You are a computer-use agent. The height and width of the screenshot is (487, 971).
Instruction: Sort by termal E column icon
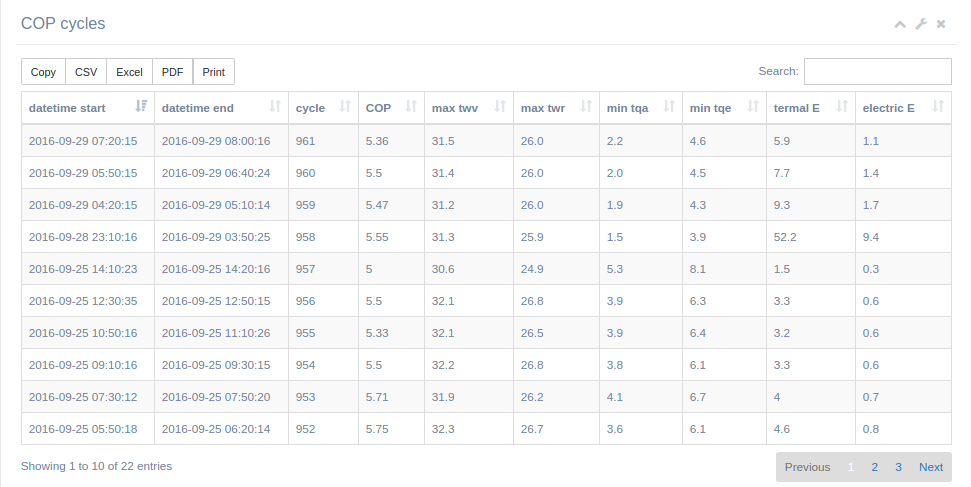click(x=842, y=107)
